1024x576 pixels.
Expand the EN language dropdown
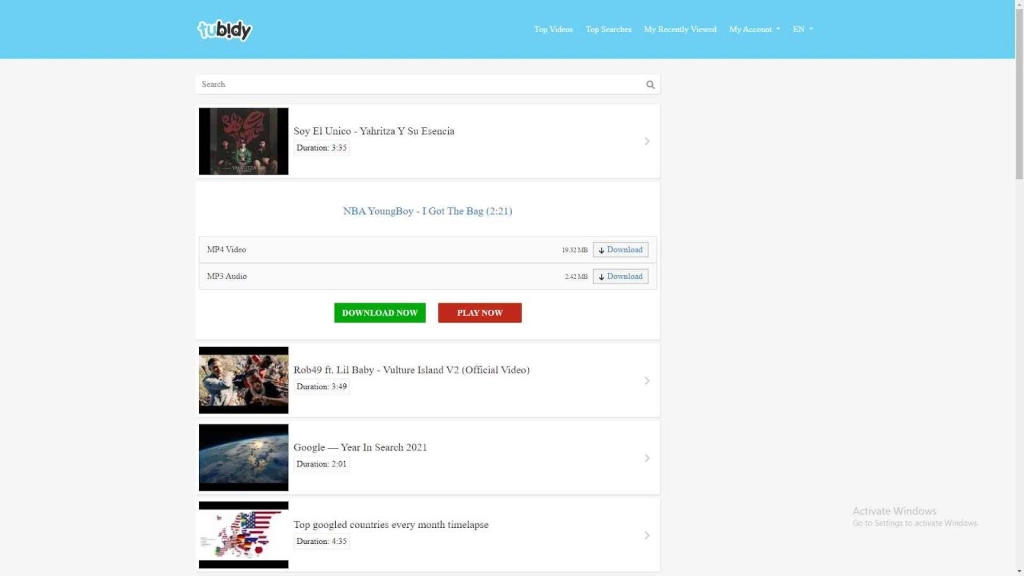(x=803, y=29)
